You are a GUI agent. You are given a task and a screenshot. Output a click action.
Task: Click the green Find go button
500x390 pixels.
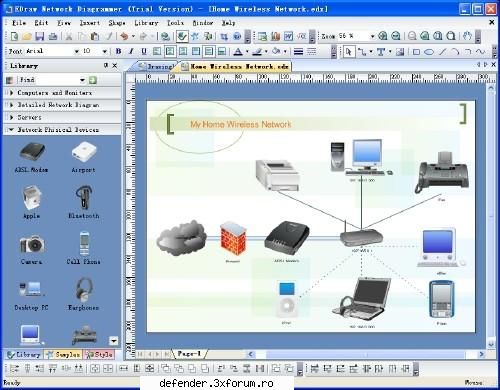tap(93, 80)
